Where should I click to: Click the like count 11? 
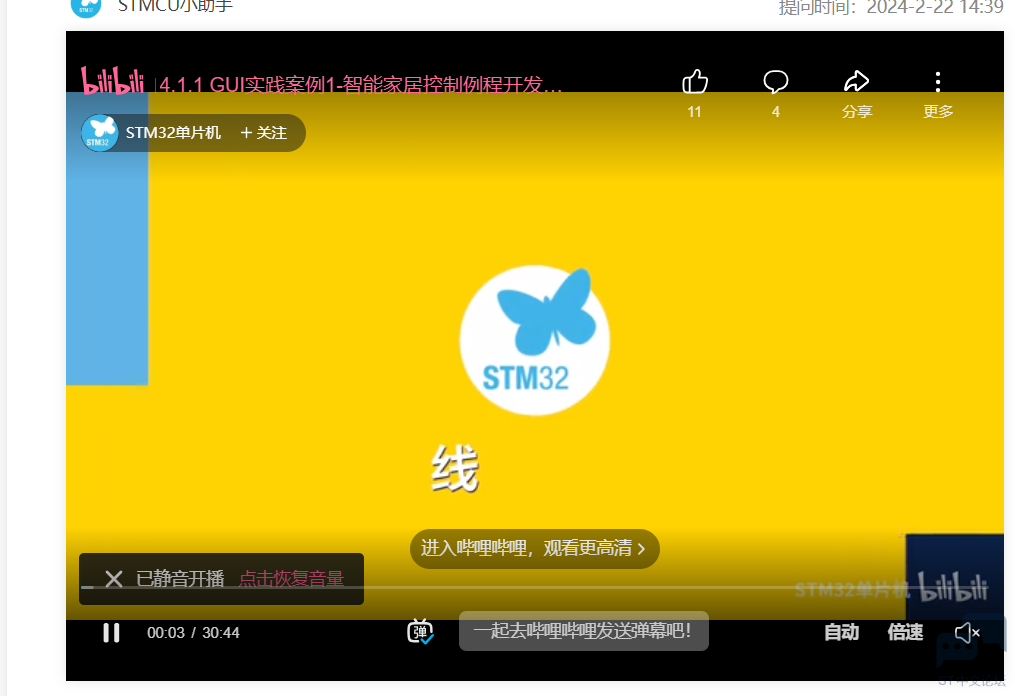(695, 112)
